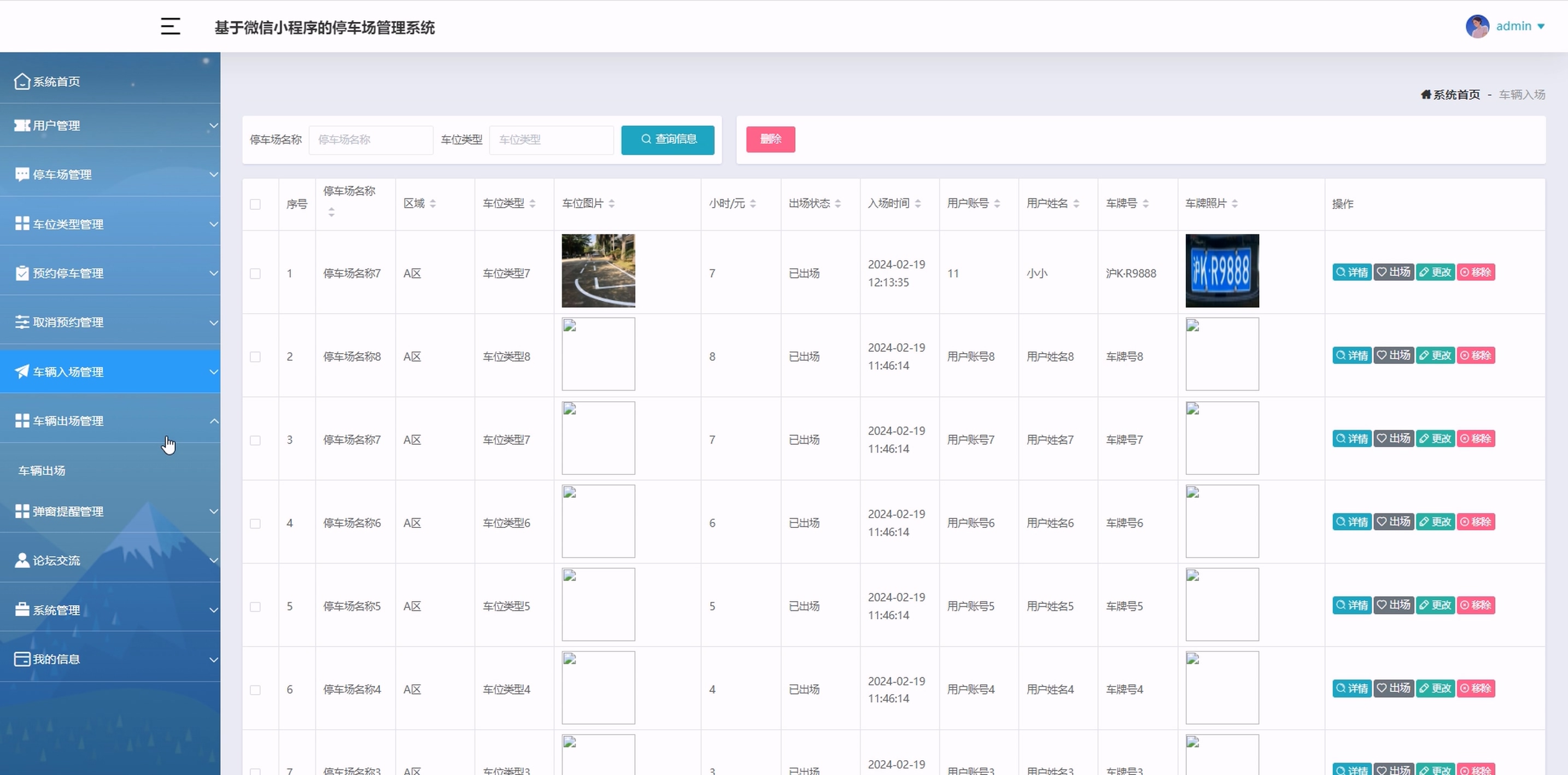Viewport: 1568px width, 775px height.
Task: Toggle the select-all checkbox in table header
Action: point(255,204)
